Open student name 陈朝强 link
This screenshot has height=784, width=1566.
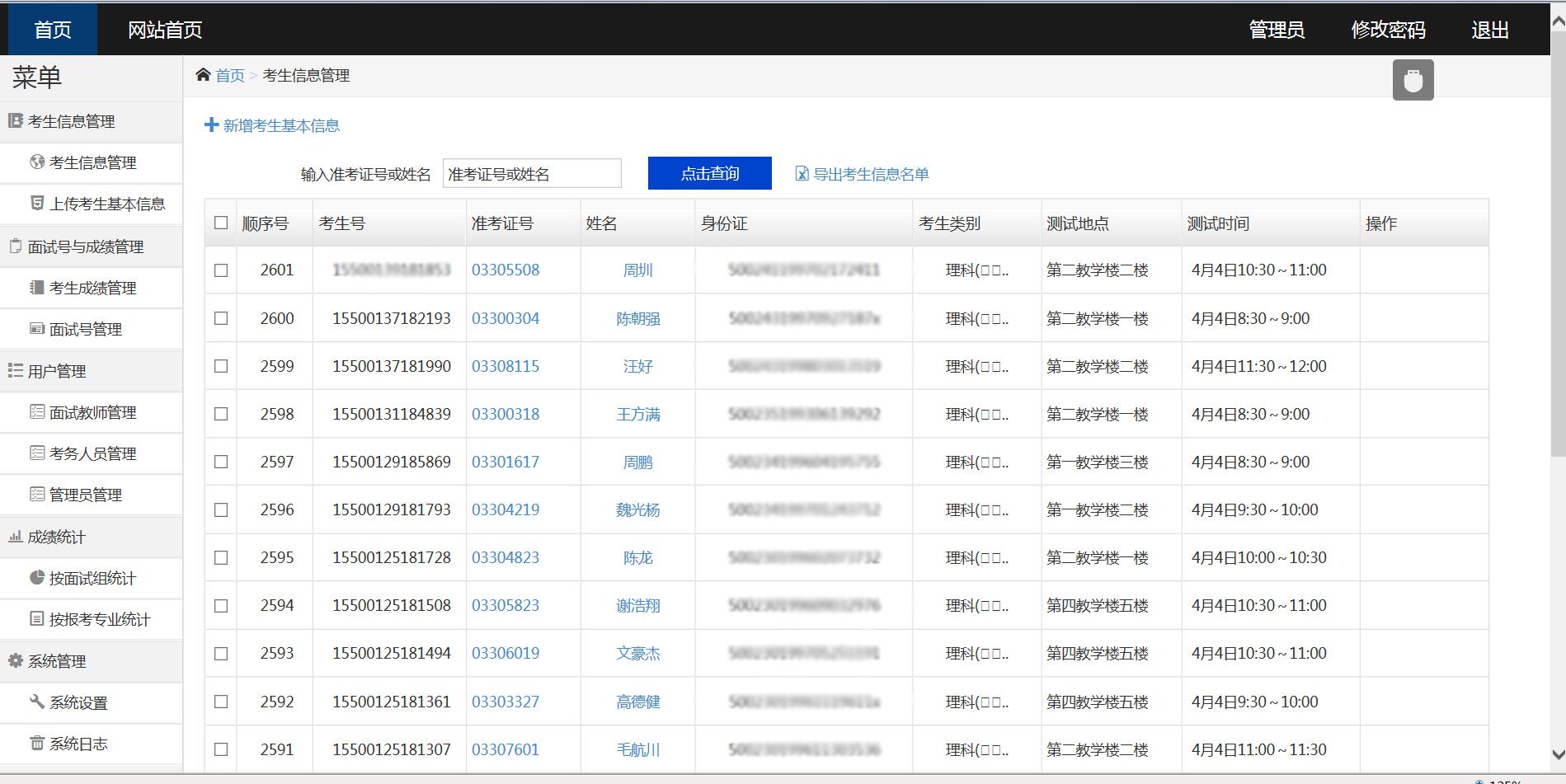coord(638,318)
